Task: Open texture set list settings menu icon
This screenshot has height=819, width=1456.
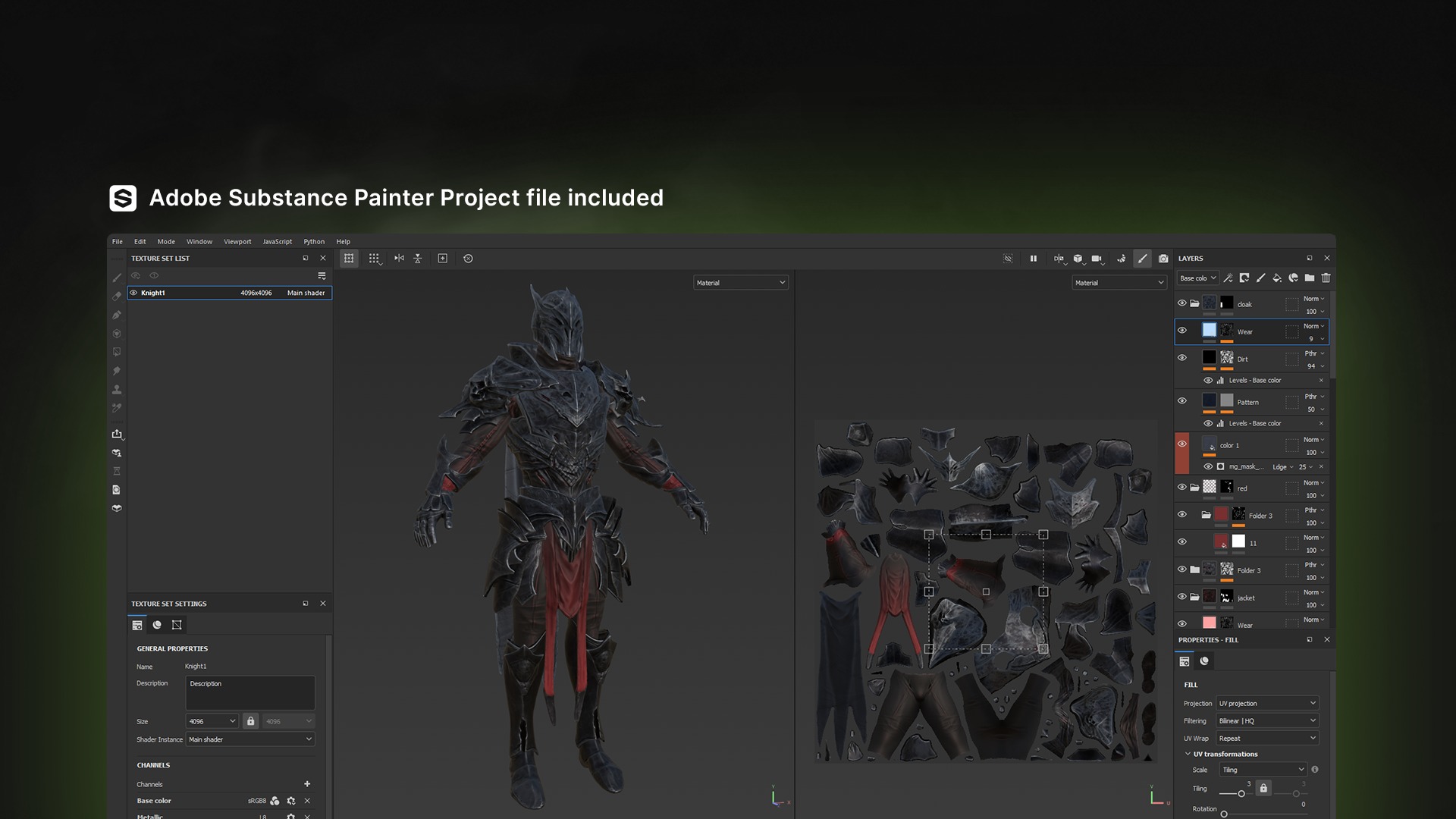Action: [322, 276]
